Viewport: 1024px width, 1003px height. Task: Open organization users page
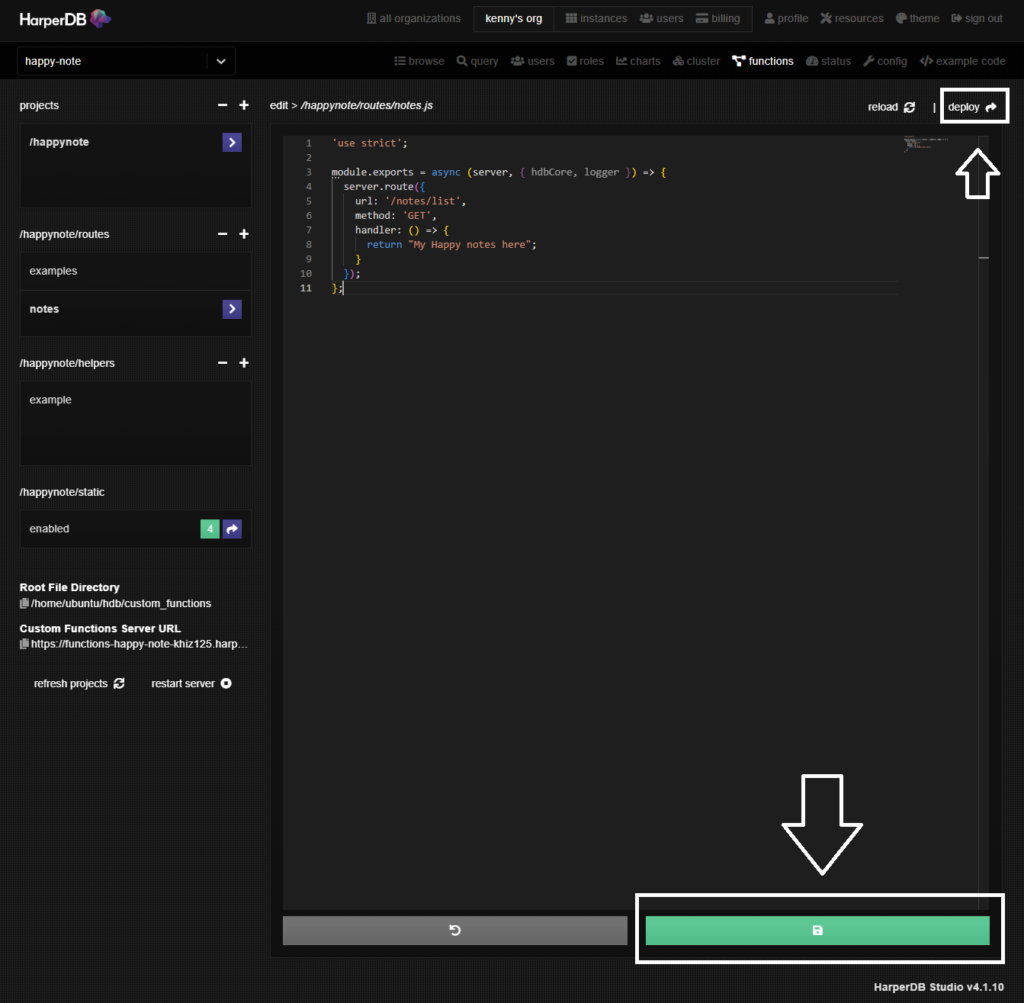(x=662, y=18)
